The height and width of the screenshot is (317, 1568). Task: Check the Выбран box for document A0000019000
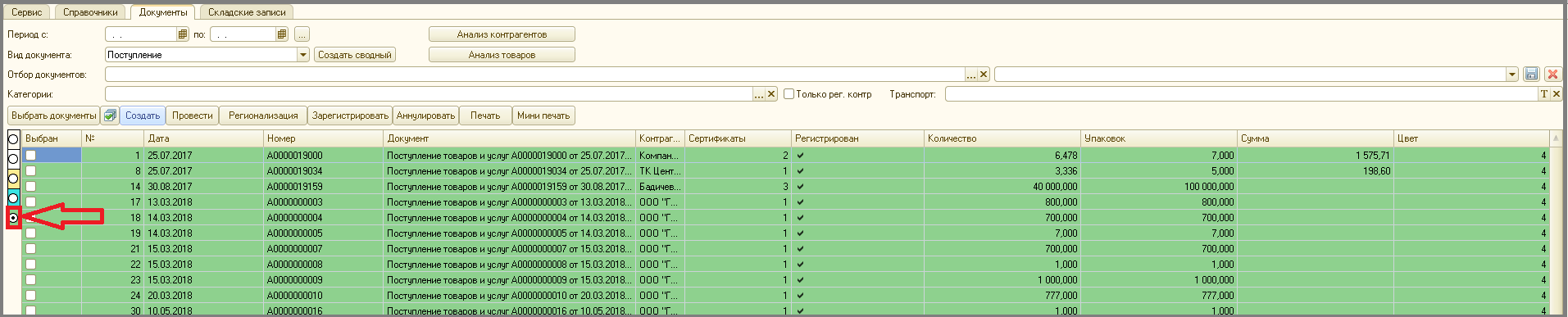(x=30, y=155)
